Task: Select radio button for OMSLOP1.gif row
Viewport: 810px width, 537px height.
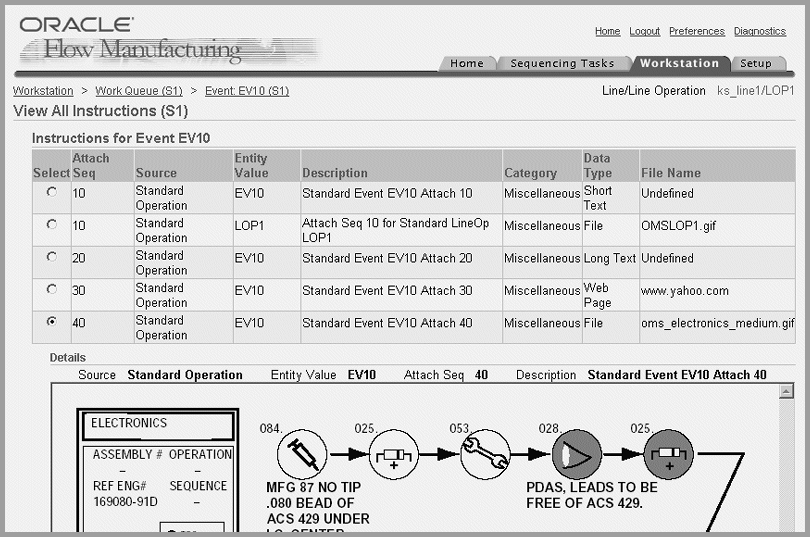Action: tap(52, 224)
